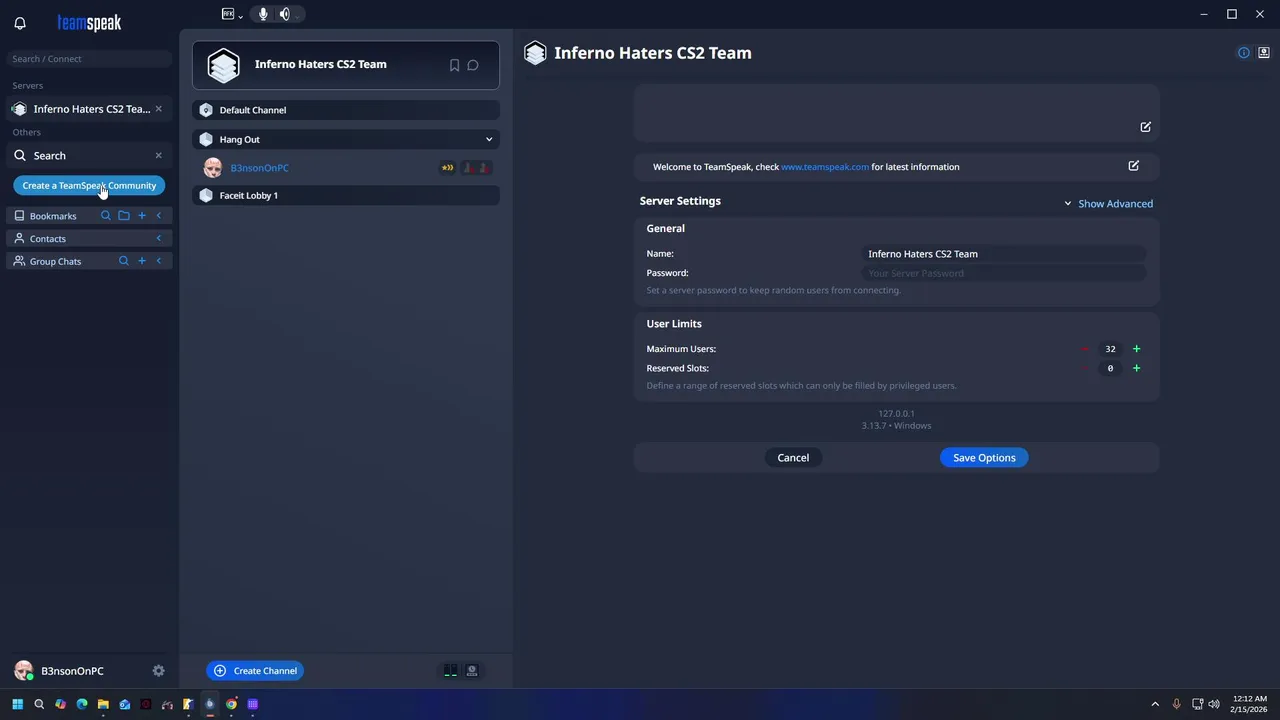Decrease Maximum Users with minus
1280x720 pixels.
(x=1085, y=349)
